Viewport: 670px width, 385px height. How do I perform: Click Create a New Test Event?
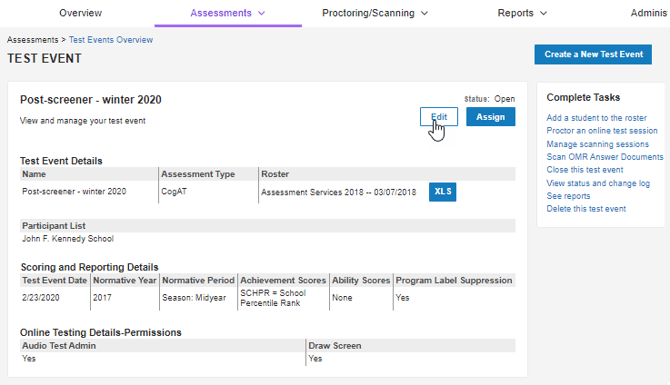[593, 54]
